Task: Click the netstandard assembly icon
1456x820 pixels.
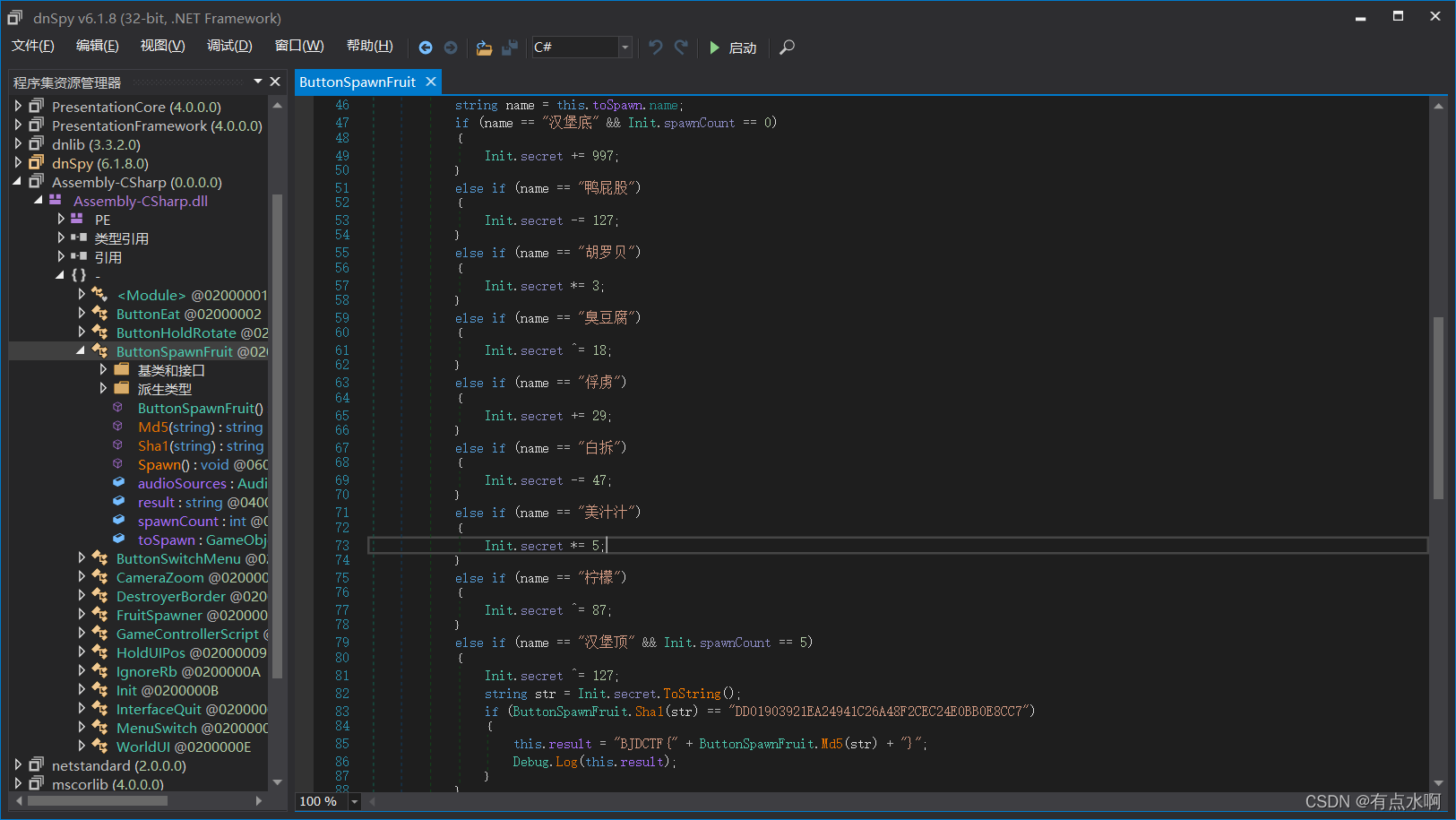Action: pyautogui.click(x=36, y=764)
